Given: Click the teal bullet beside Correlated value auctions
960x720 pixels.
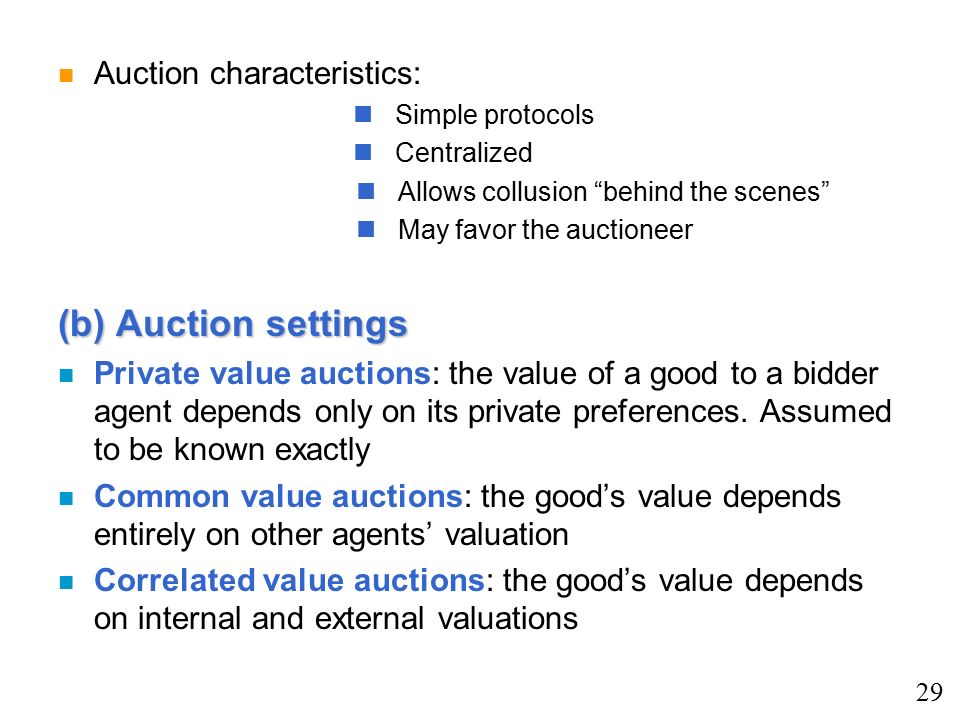Looking at the screenshot, I should pos(66,582).
